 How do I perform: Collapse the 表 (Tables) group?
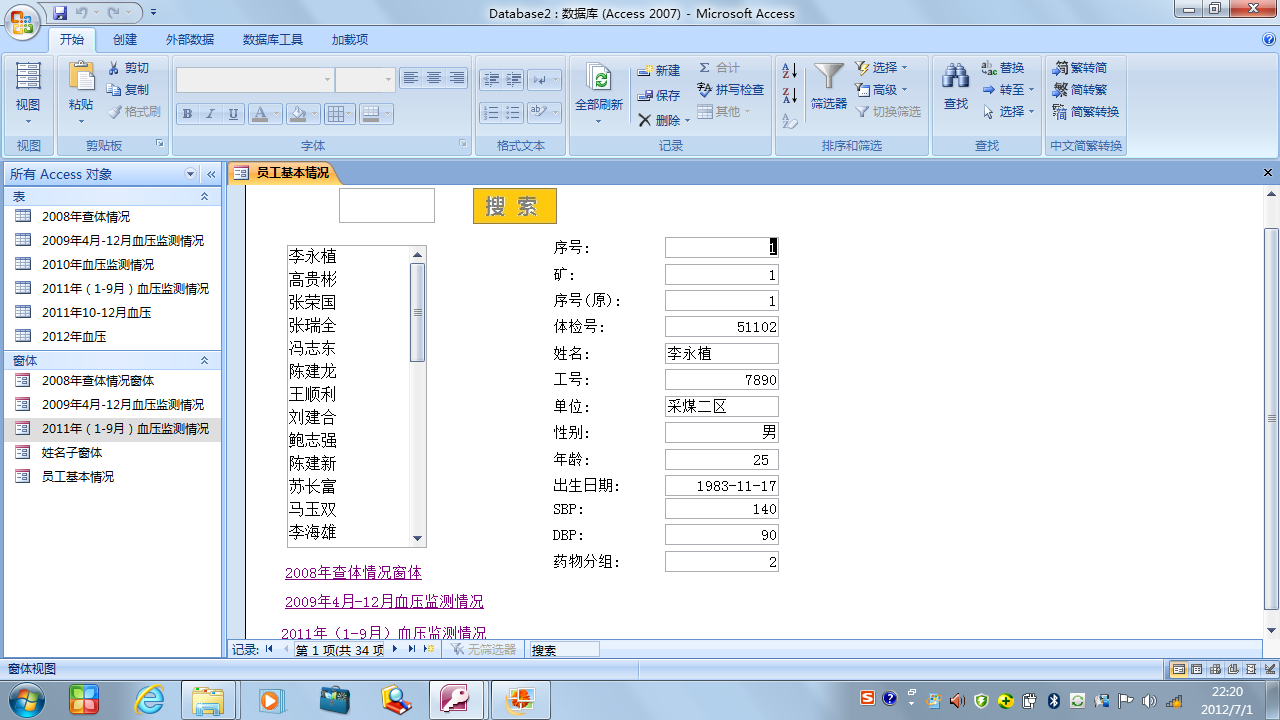pyautogui.click(x=204, y=197)
